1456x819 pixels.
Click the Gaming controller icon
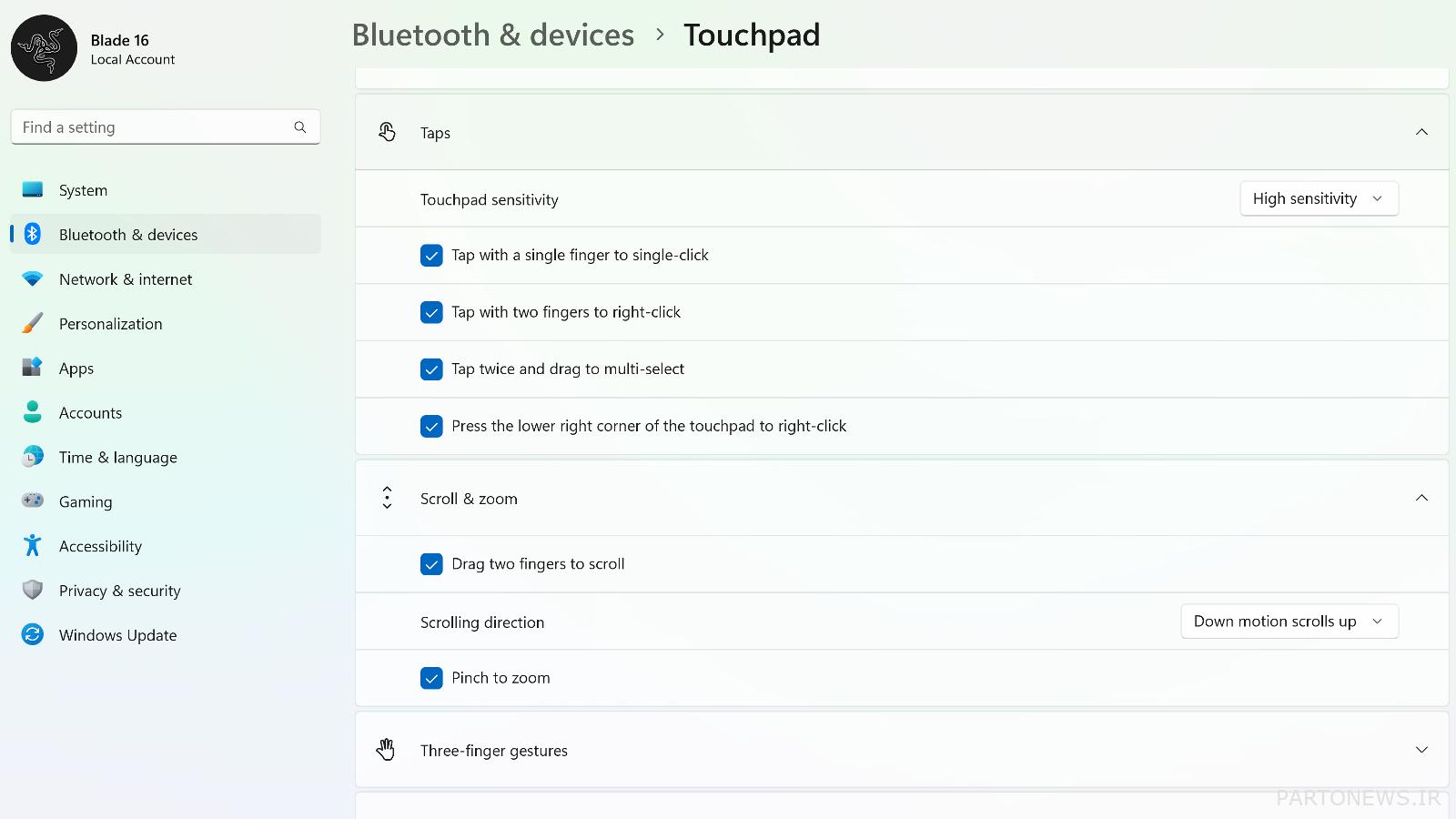pyautogui.click(x=33, y=501)
